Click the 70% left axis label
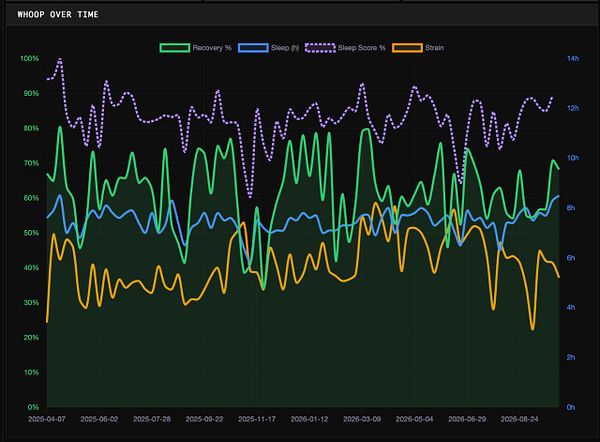Image resolution: width=600 pixels, height=442 pixels. (x=31, y=163)
